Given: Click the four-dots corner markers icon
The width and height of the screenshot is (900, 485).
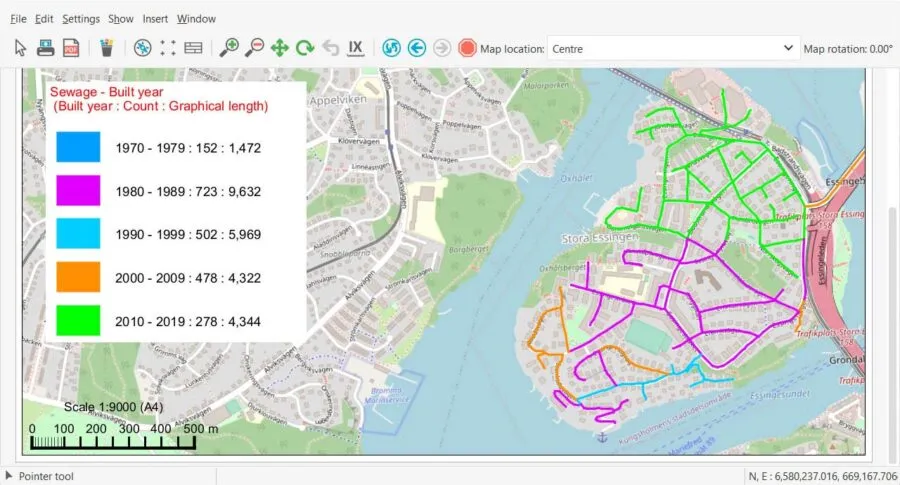Looking at the screenshot, I should 168,48.
